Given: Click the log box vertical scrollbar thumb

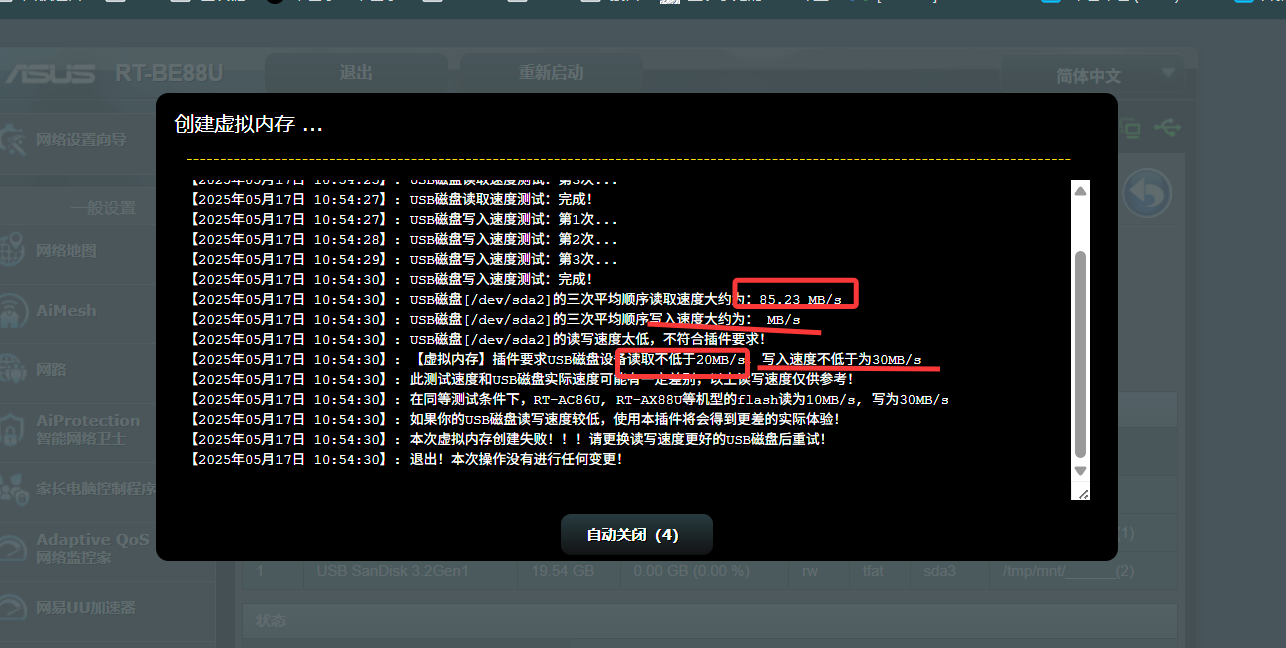Looking at the screenshot, I should pos(1079,353).
